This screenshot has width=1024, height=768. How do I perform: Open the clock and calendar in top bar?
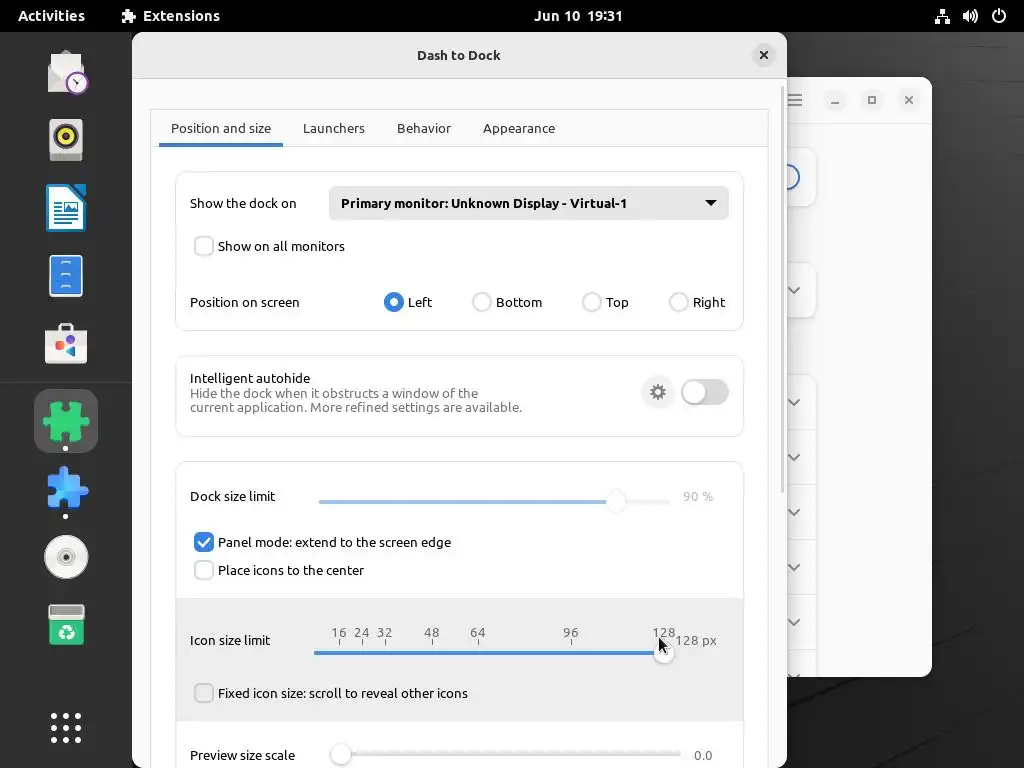(x=578, y=16)
